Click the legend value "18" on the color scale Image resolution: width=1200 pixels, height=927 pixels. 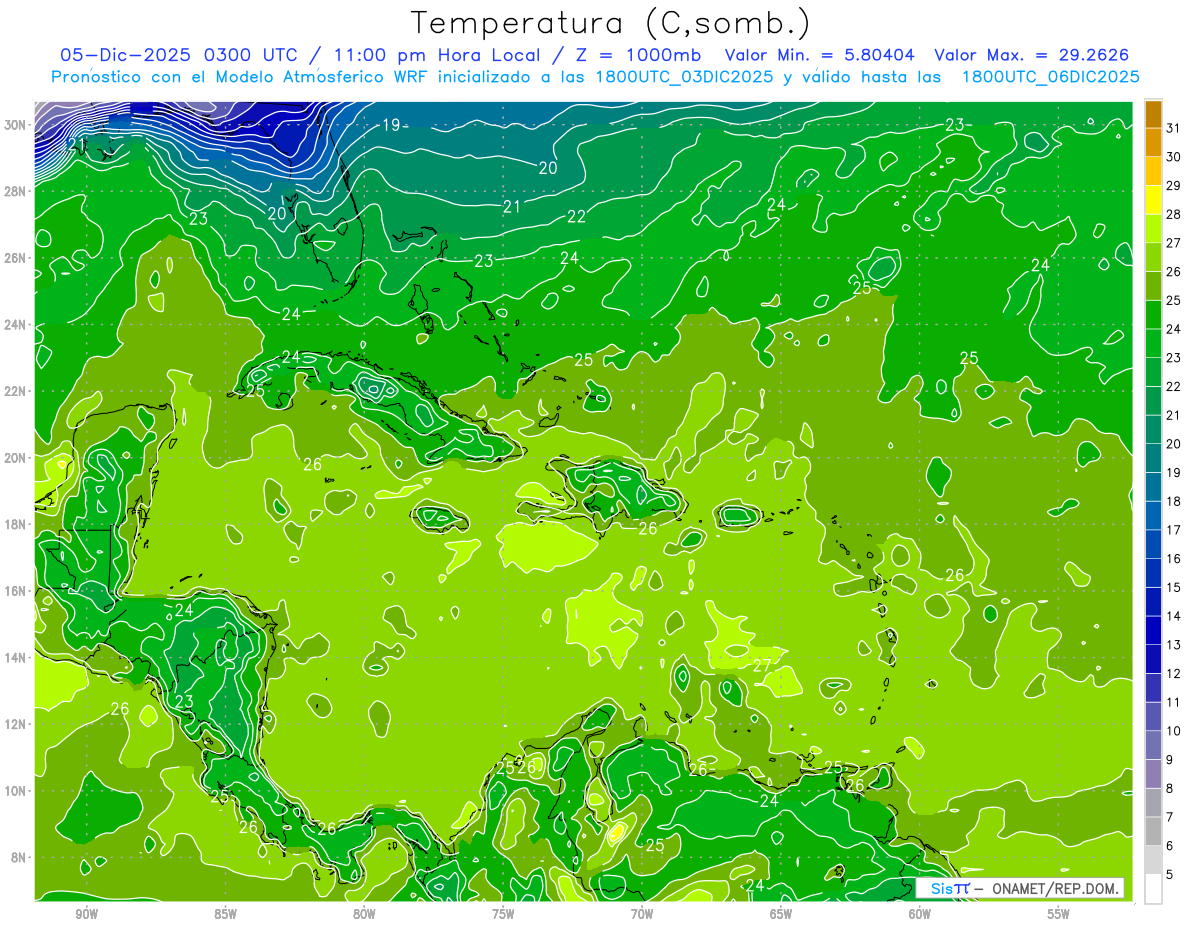[1174, 501]
